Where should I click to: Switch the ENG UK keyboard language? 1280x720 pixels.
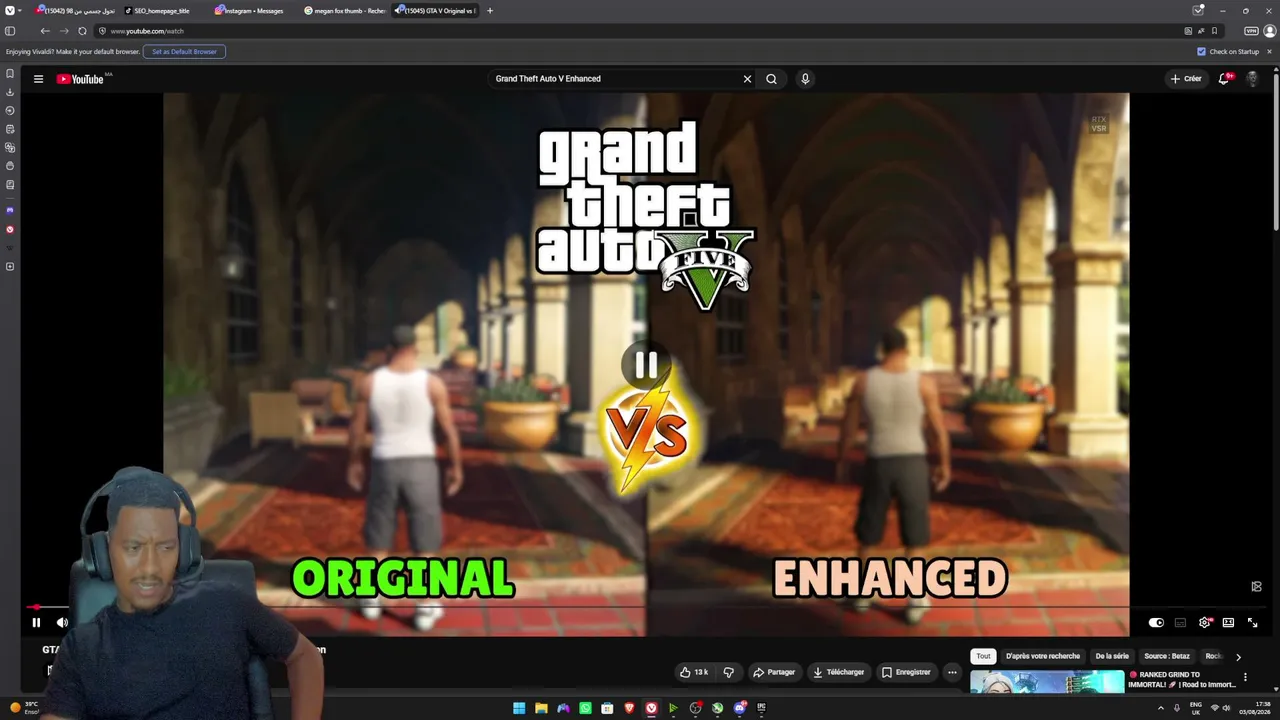[1195, 708]
